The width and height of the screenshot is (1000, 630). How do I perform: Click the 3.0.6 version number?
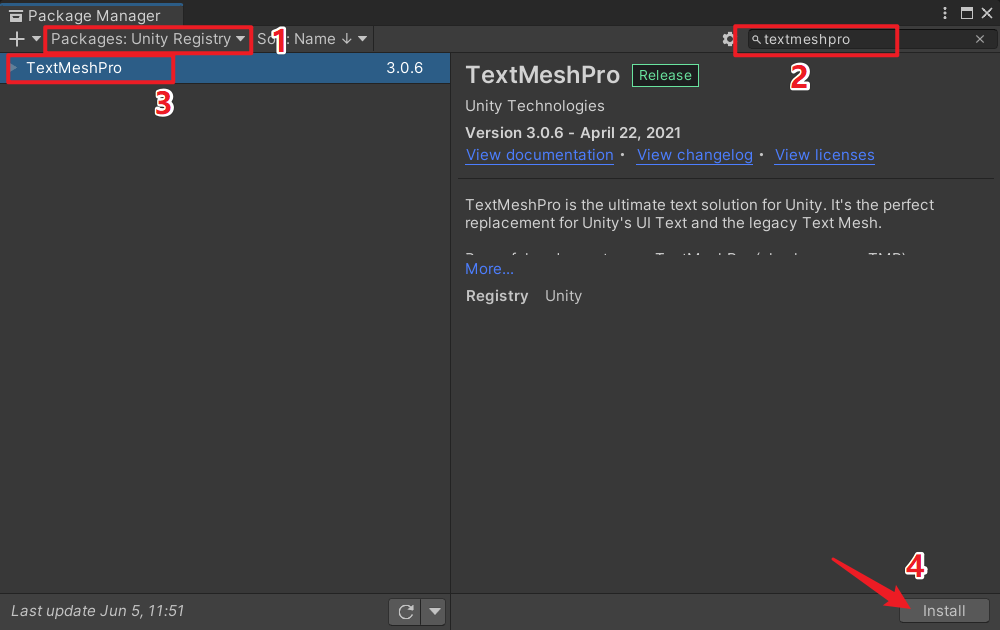(x=404, y=68)
